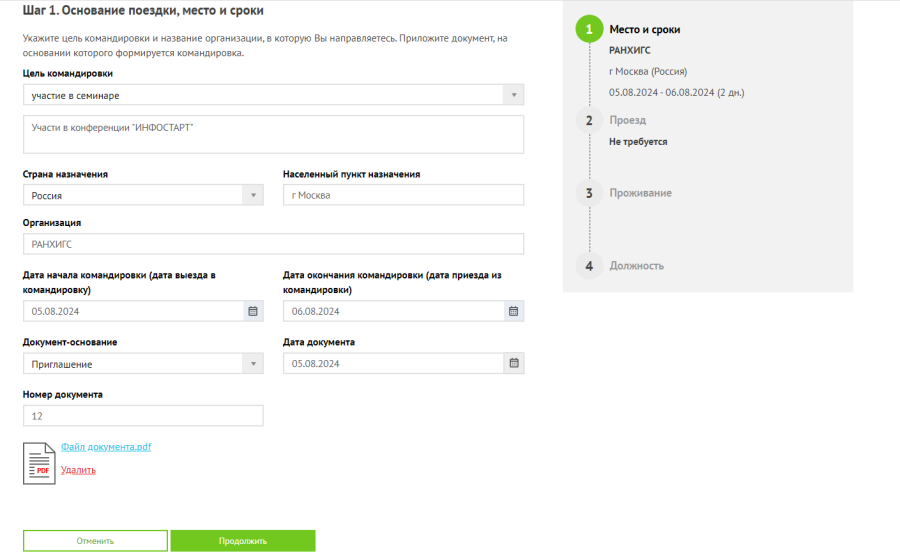Click the Номер документа field
The height and width of the screenshot is (558, 900).
[143, 416]
